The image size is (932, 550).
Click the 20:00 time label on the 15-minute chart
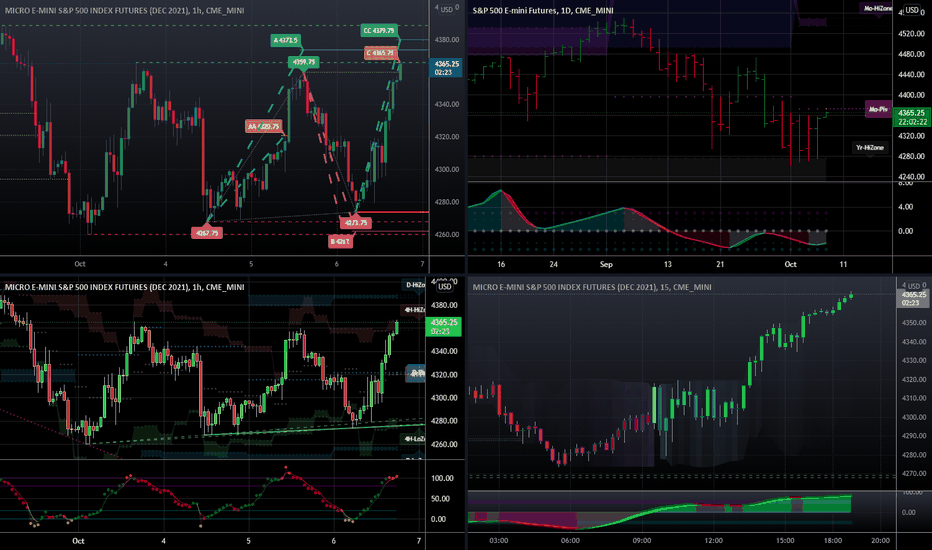(x=880, y=540)
